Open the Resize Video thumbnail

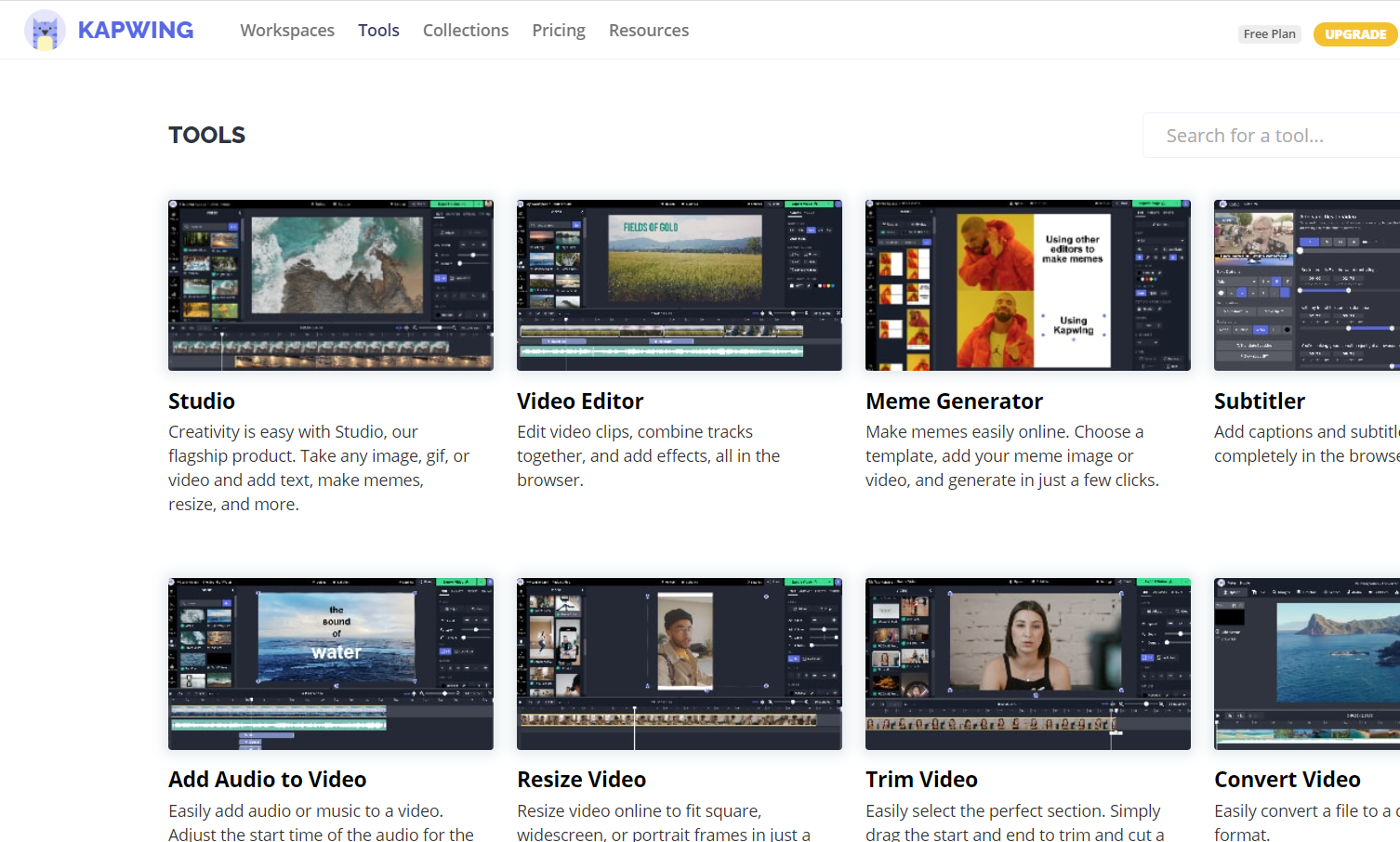point(680,664)
